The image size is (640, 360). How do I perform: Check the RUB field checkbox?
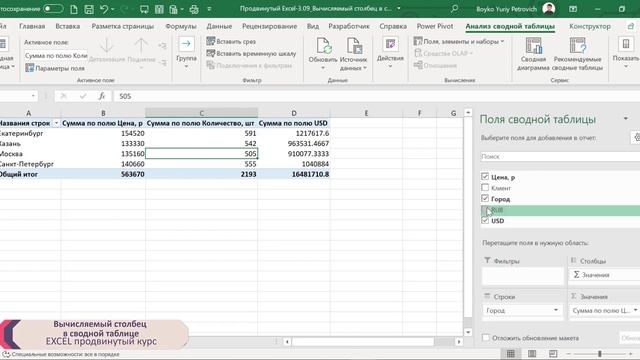[485, 210]
